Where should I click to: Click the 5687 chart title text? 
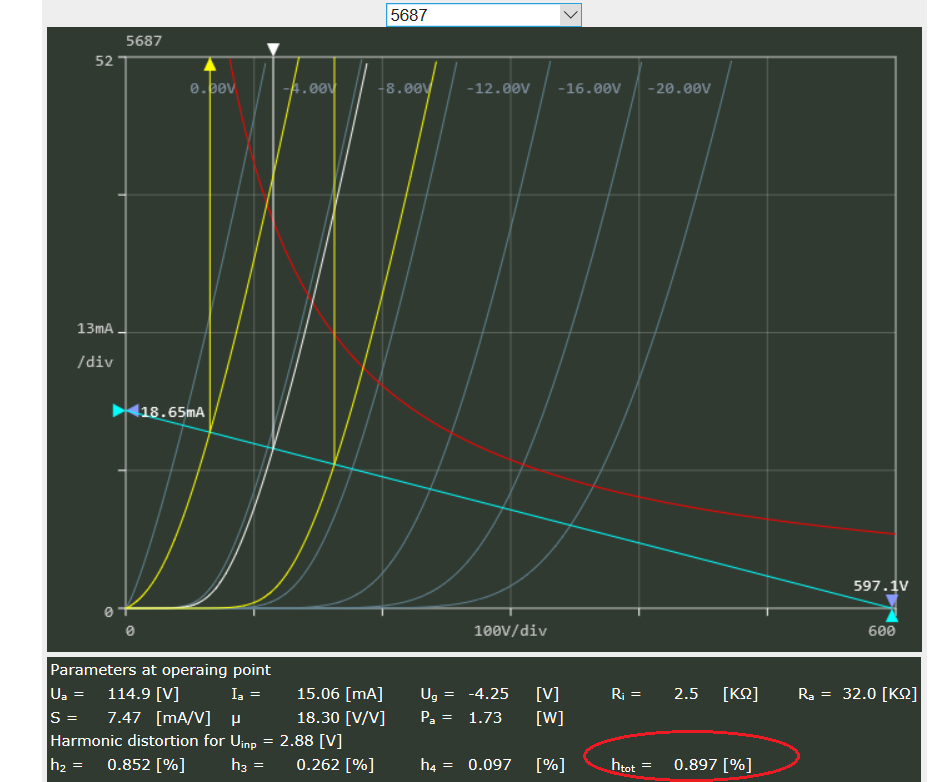coord(144,41)
